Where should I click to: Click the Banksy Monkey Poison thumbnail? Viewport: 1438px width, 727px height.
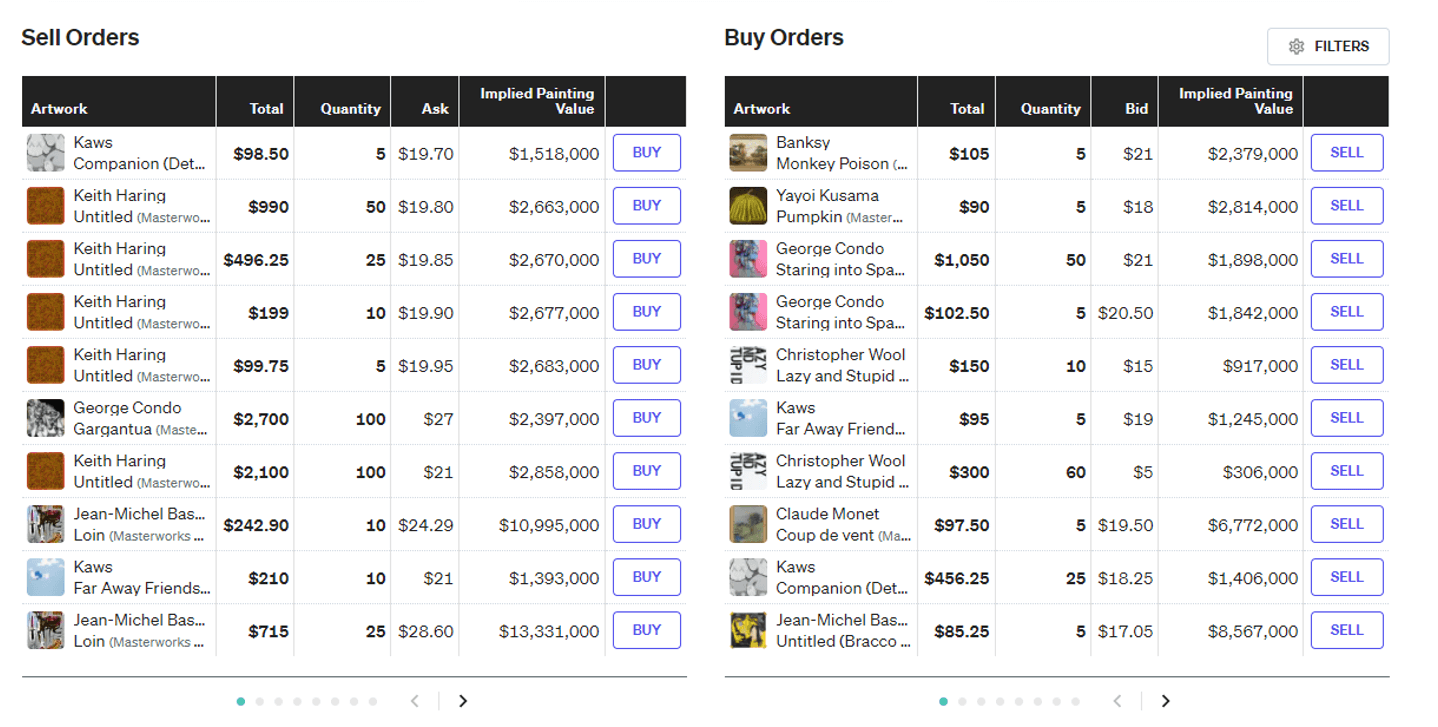(x=747, y=153)
